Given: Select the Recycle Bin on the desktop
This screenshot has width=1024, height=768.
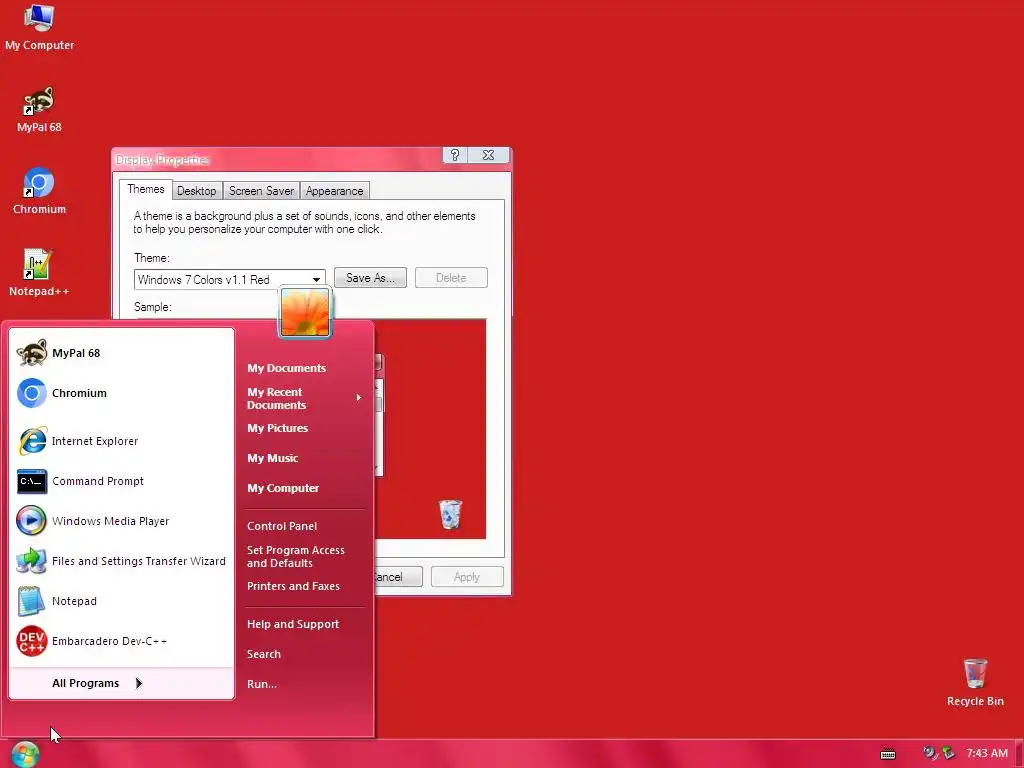Looking at the screenshot, I should click(x=975, y=682).
